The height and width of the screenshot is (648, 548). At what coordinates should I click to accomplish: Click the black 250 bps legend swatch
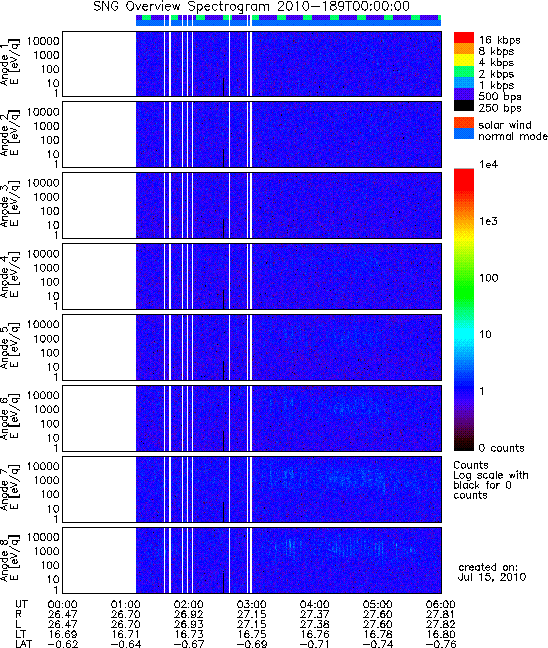pyautogui.click(x=464, y=105)
